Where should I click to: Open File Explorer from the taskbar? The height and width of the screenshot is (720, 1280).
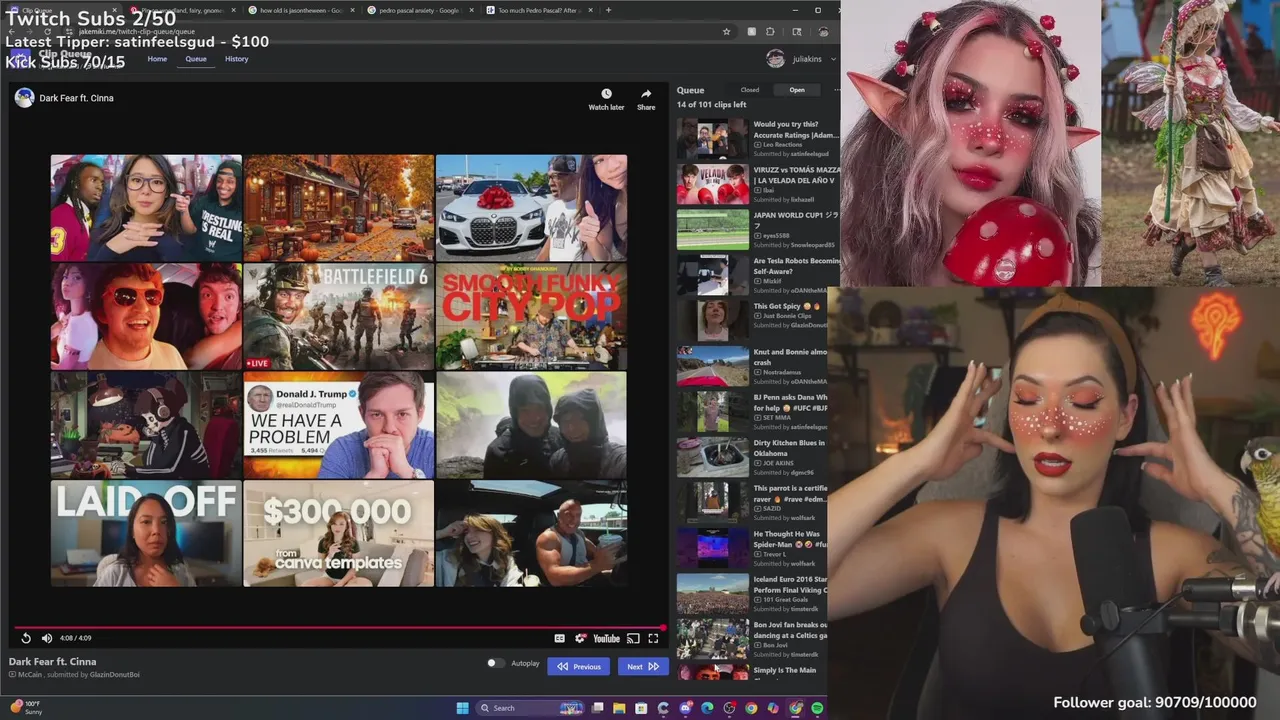tap(619, 708)
